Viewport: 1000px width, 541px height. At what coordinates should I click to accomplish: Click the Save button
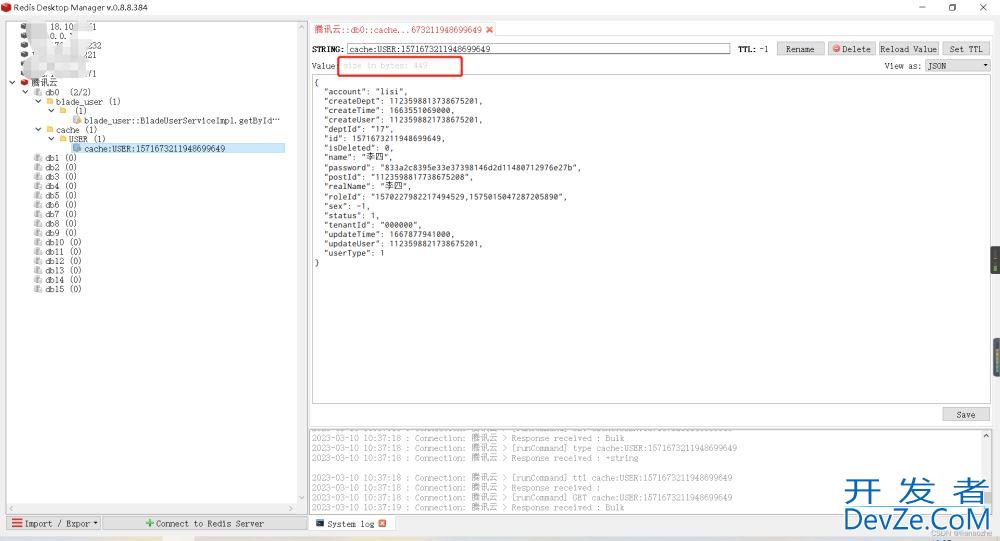(x=966, y=415)
